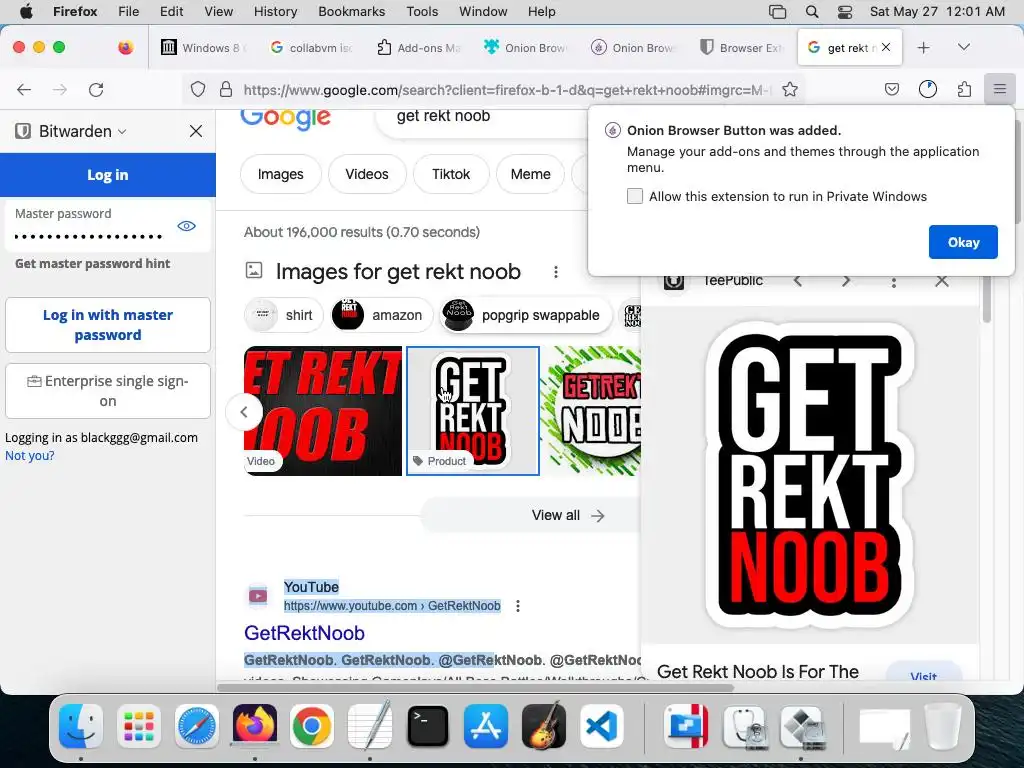Open Terminal from the Dock
The image size is (1024, 768).
[x=428, y=726]
